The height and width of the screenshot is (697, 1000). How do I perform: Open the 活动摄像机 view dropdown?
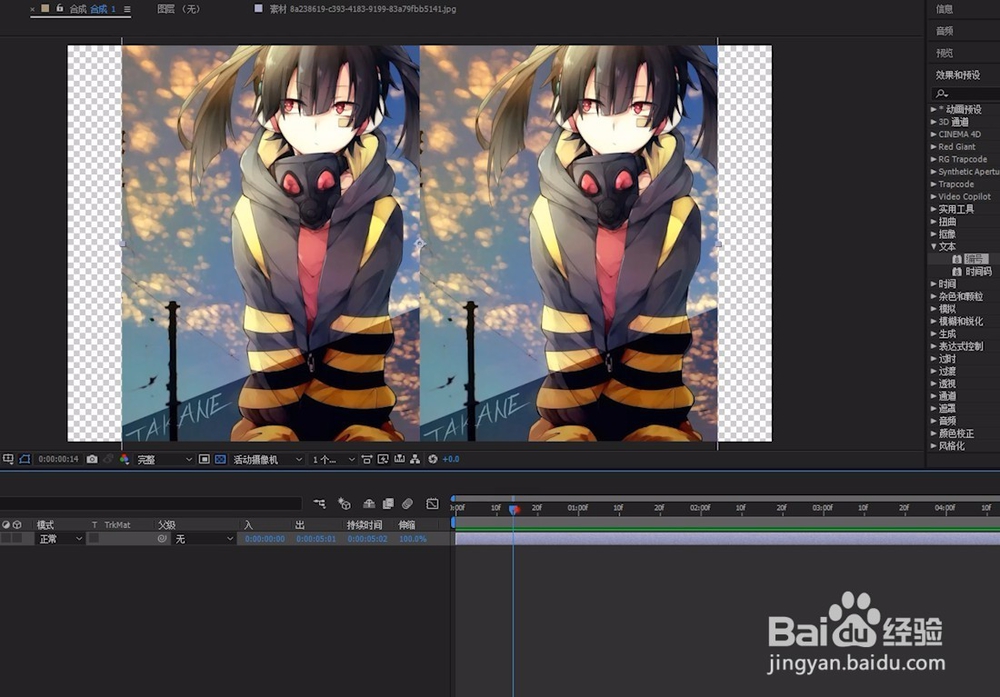(267, 459)
